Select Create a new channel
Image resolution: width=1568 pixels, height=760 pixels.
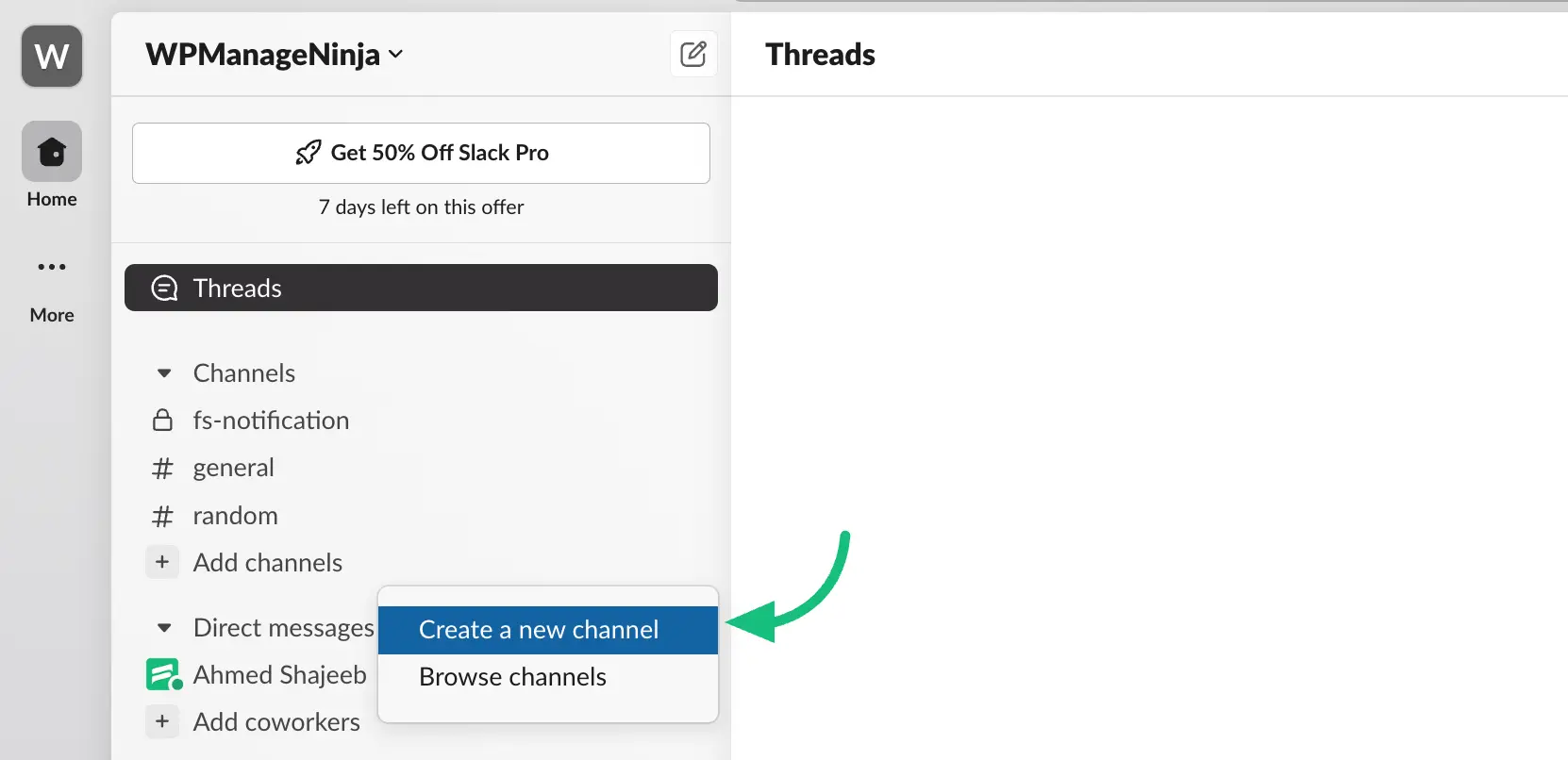point(539,630)
